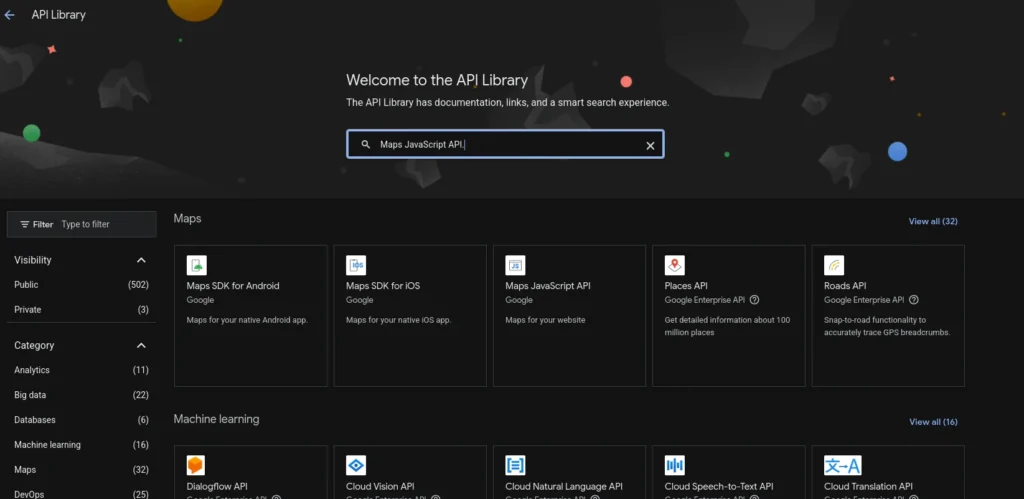Image resolution: width=1024 pixels, height=499 pixels.
Task: Open the Roads API icon
Action: [834, 265]
